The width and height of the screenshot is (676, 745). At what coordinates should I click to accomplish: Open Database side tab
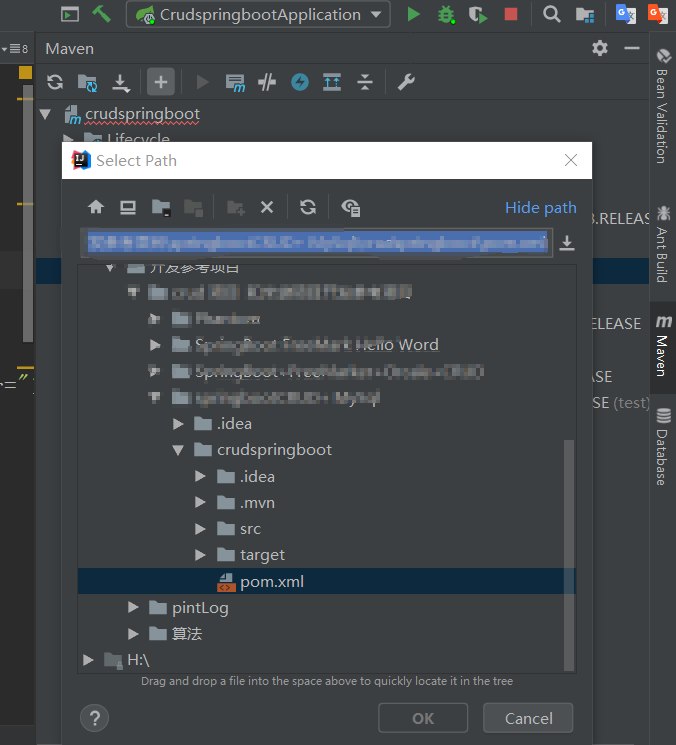pos(663,447)
